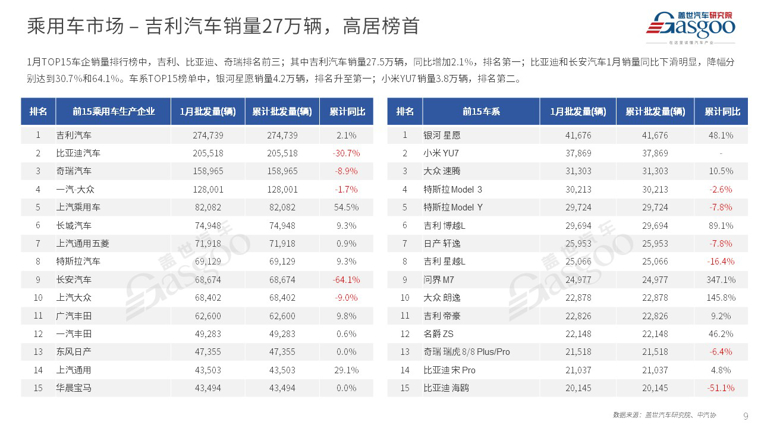Click the 问界 M7 series name
This screenshot has width=760, height=428.
(x=439, y=280)
